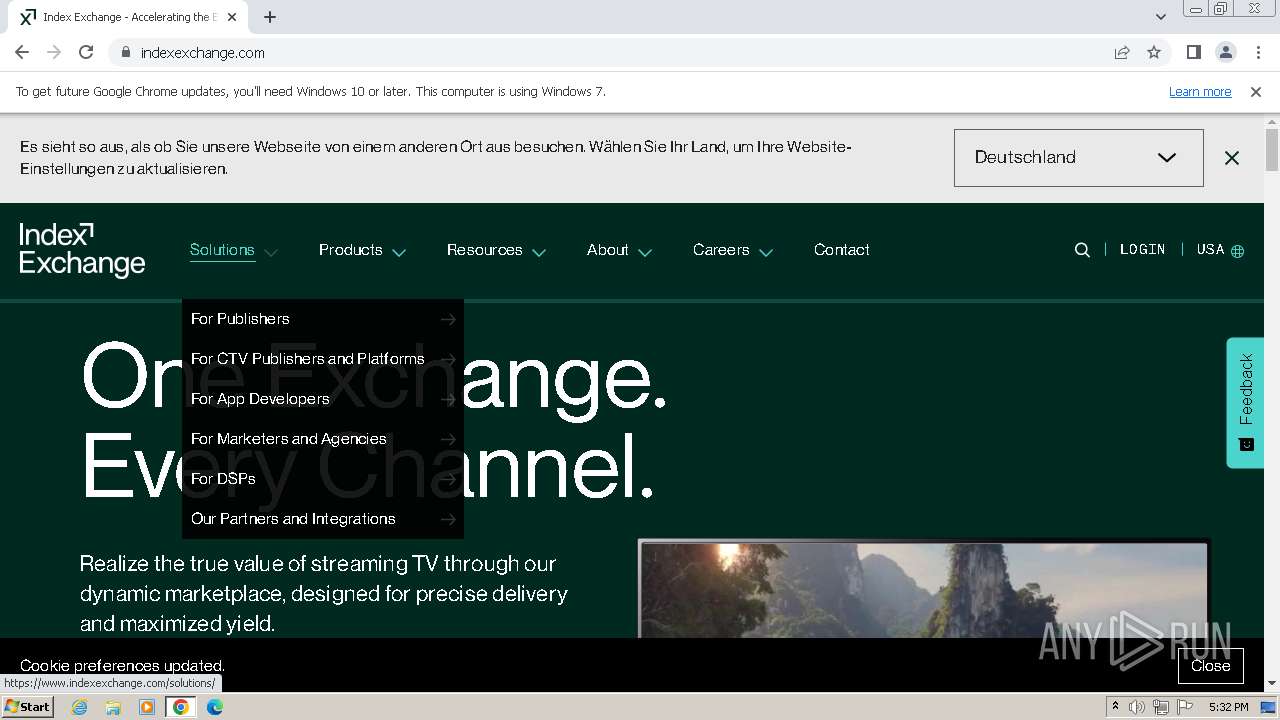Open the Careers navigation item
Screen dimensions: 1280x720
[721, 250]
